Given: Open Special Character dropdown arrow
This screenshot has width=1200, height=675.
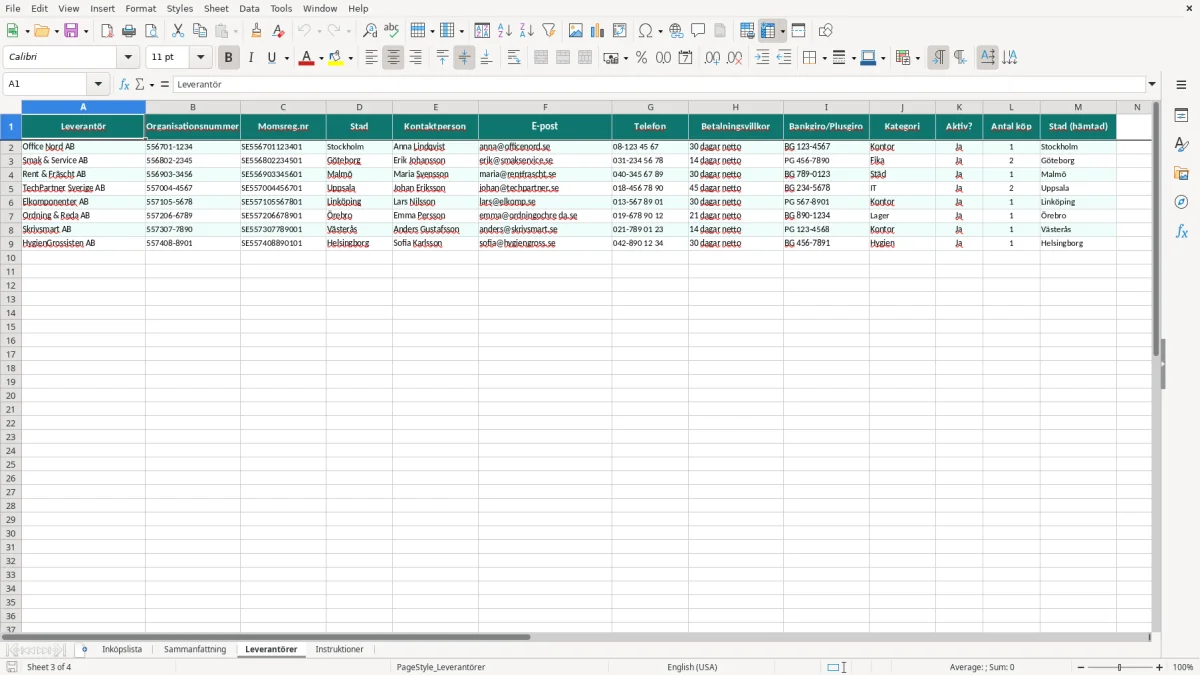Looking at the screenshot, I should (x=660, y=31).
